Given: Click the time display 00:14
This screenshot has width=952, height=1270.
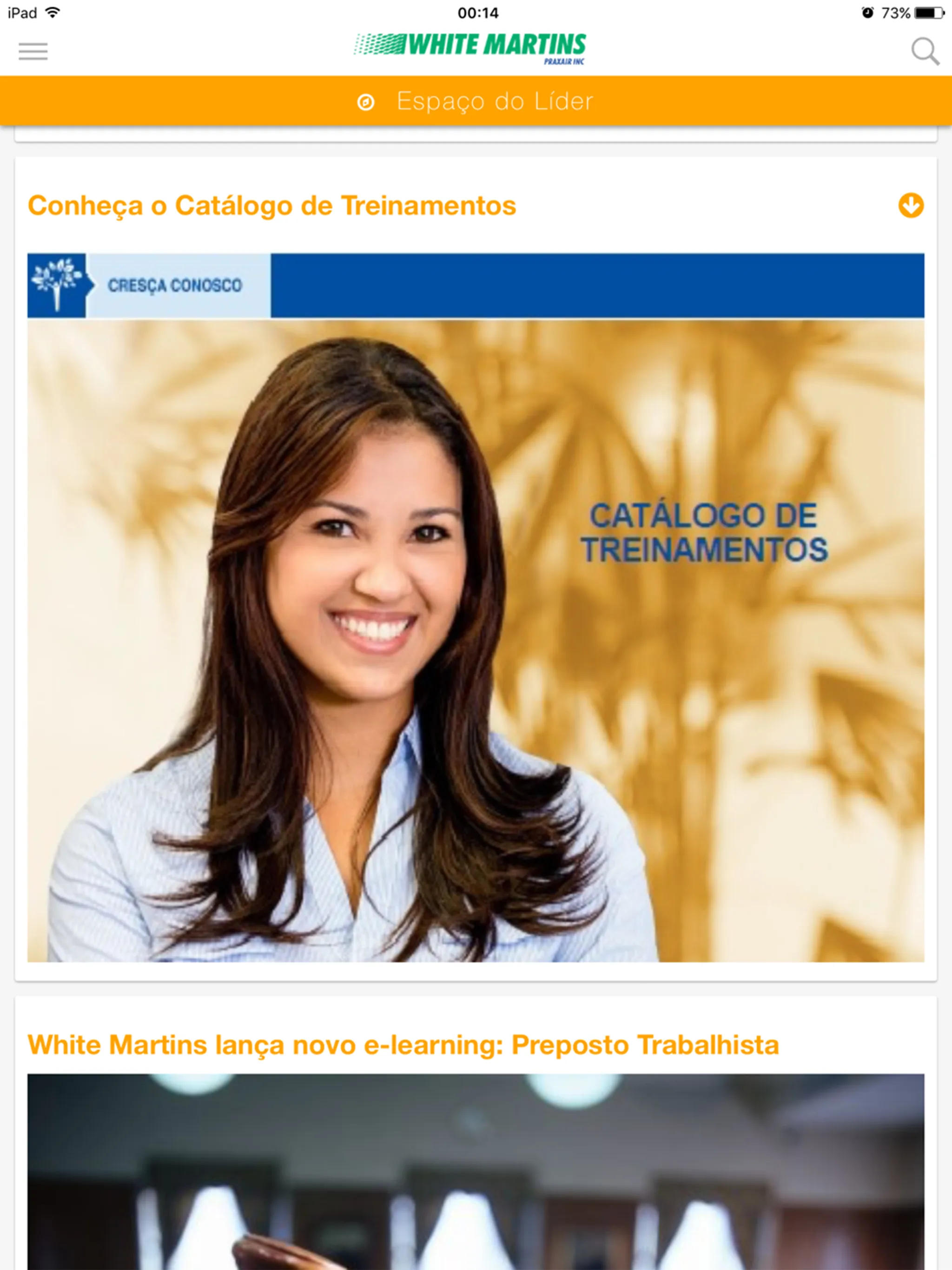Looking at the screenshot, I should 476,13.
